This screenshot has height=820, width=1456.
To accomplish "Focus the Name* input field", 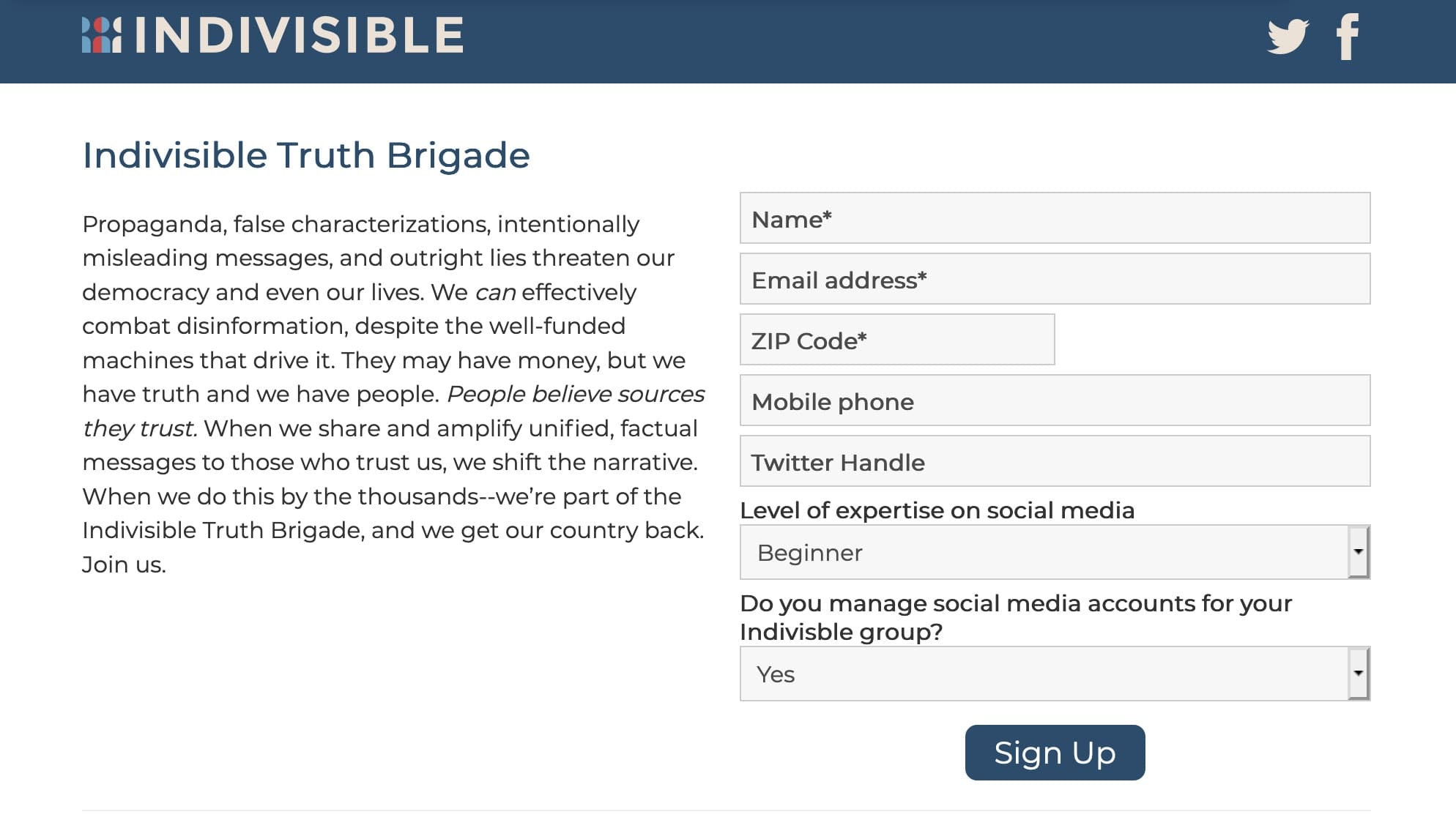I will pos(1055,218).
